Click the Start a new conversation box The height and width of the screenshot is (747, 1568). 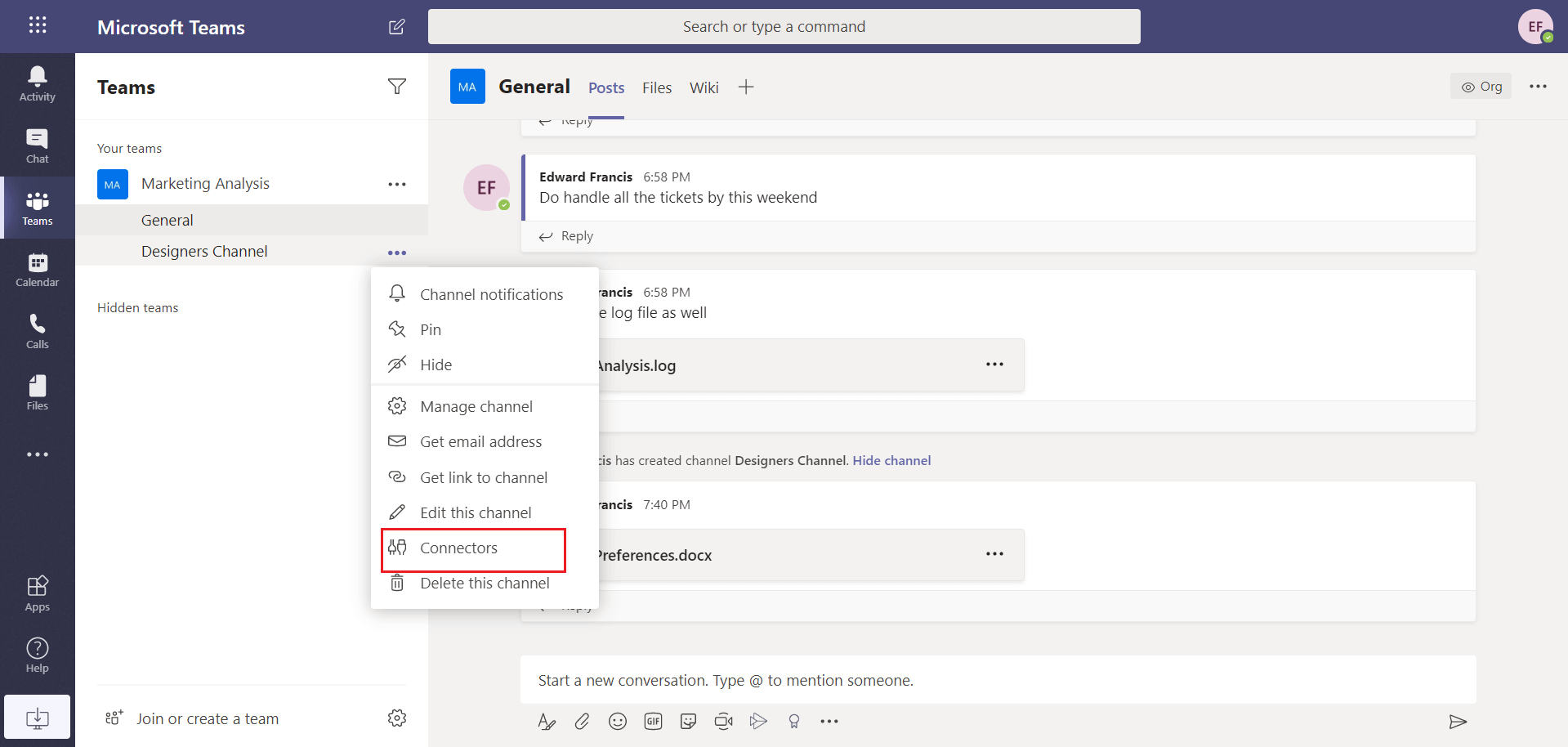(x=899, y=679)
